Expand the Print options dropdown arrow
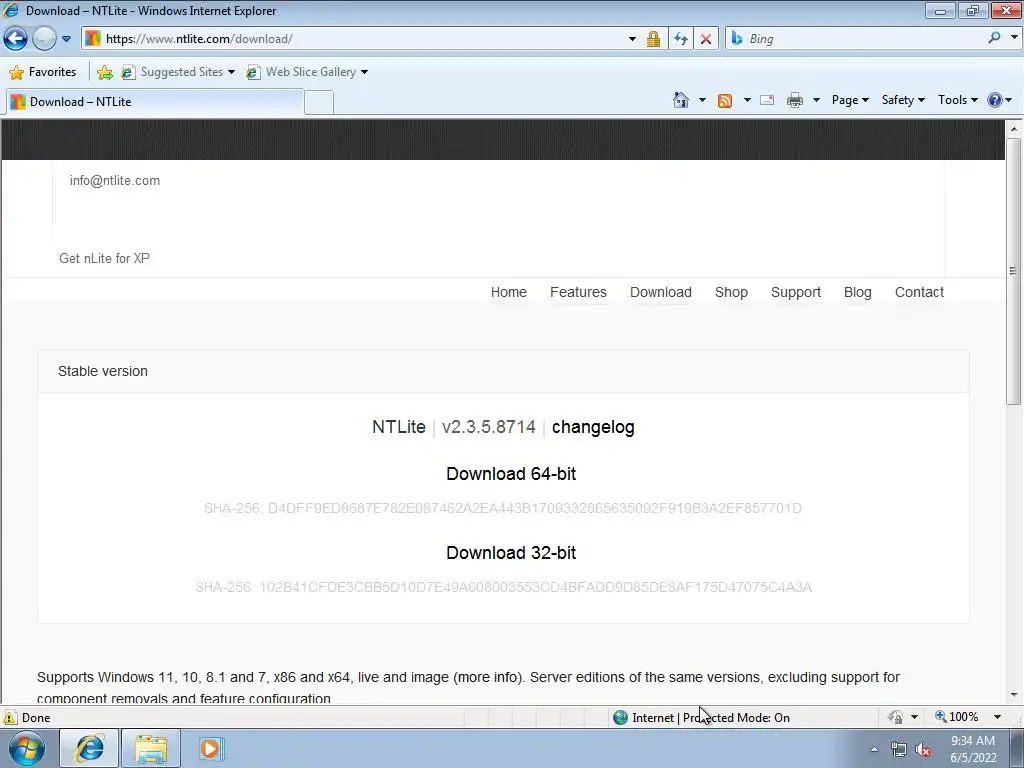This screenshot has width=1024, height=768. 816,100
